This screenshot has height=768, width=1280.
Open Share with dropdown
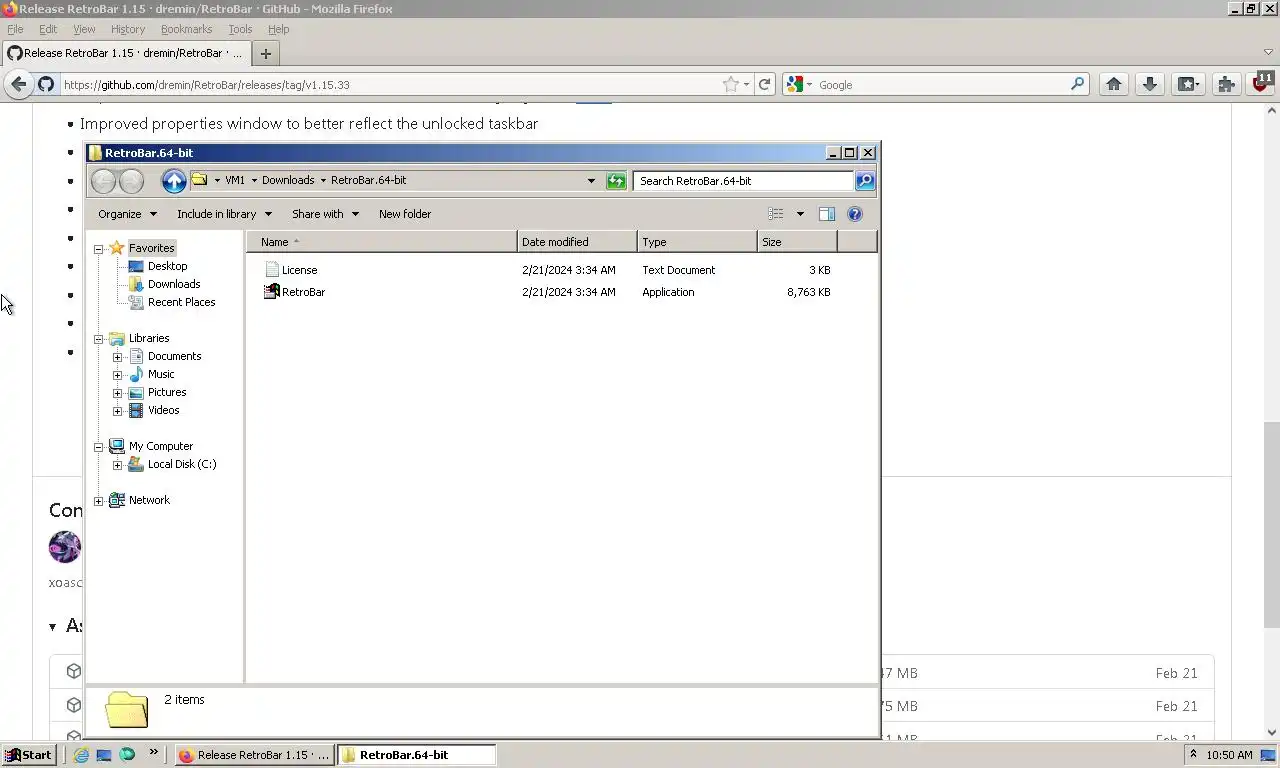pos(325,214)
